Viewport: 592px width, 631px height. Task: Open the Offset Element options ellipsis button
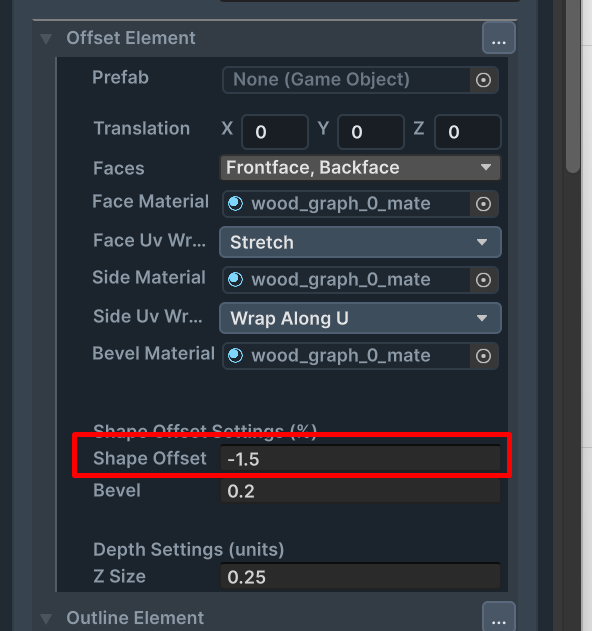pyautogui.click(x=499, y=38)
